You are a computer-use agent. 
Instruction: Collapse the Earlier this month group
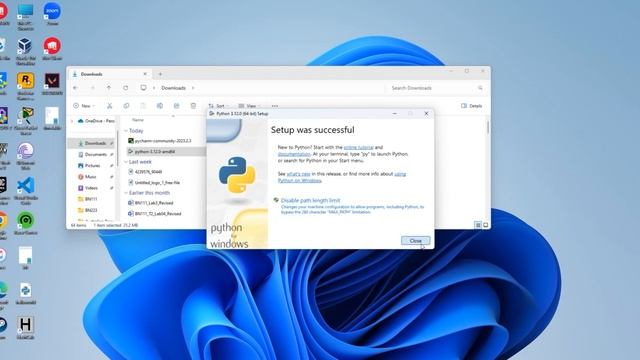(x=126, y=193)
